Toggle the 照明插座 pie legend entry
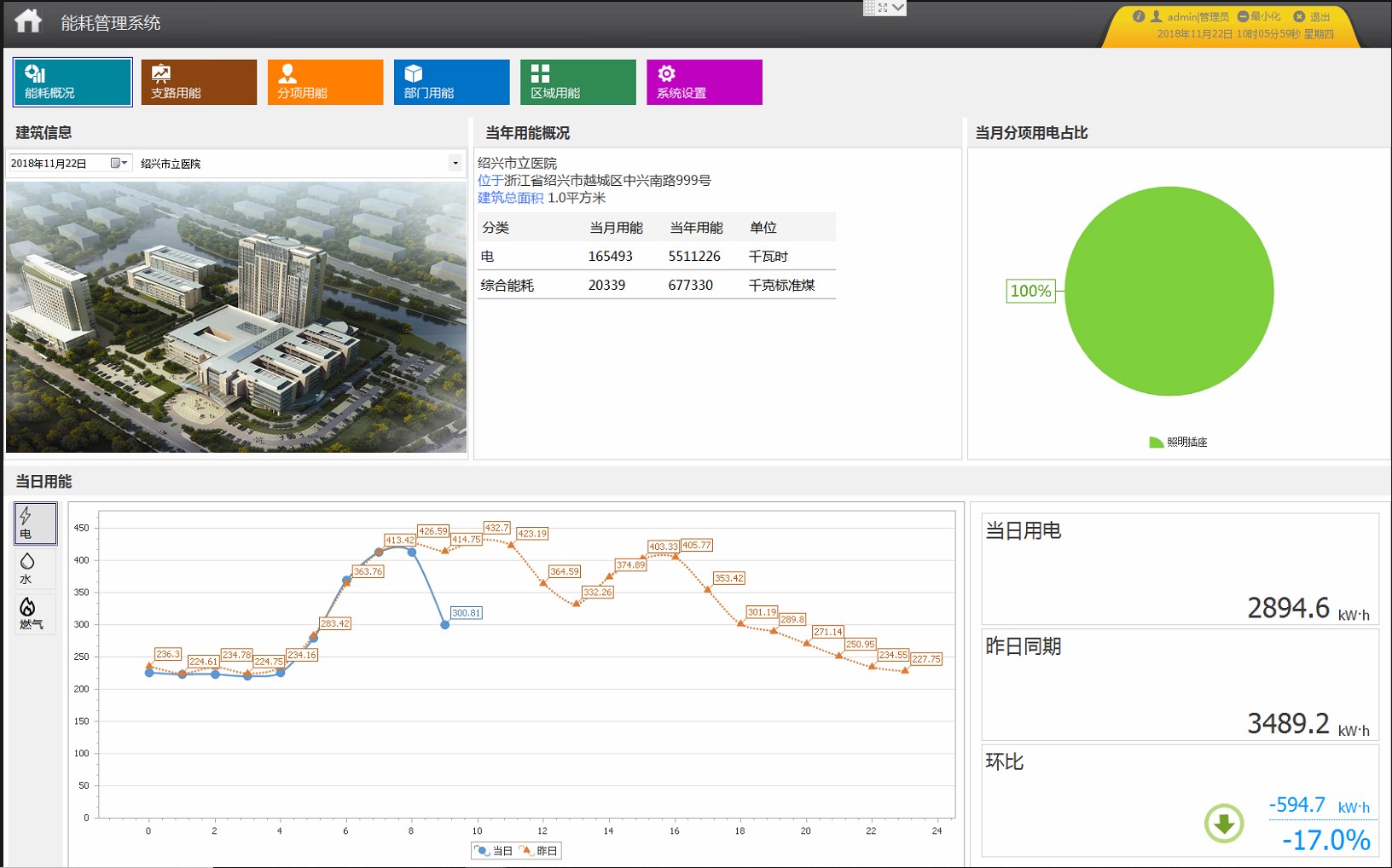The image size is (1392, 868). tap(1178, 442)
